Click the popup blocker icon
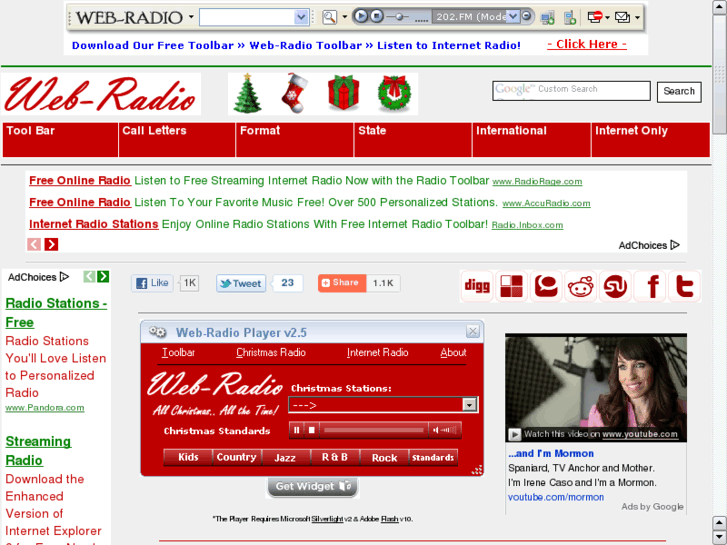727x545 pixels. pyautogui.click(x=595, y=17)
